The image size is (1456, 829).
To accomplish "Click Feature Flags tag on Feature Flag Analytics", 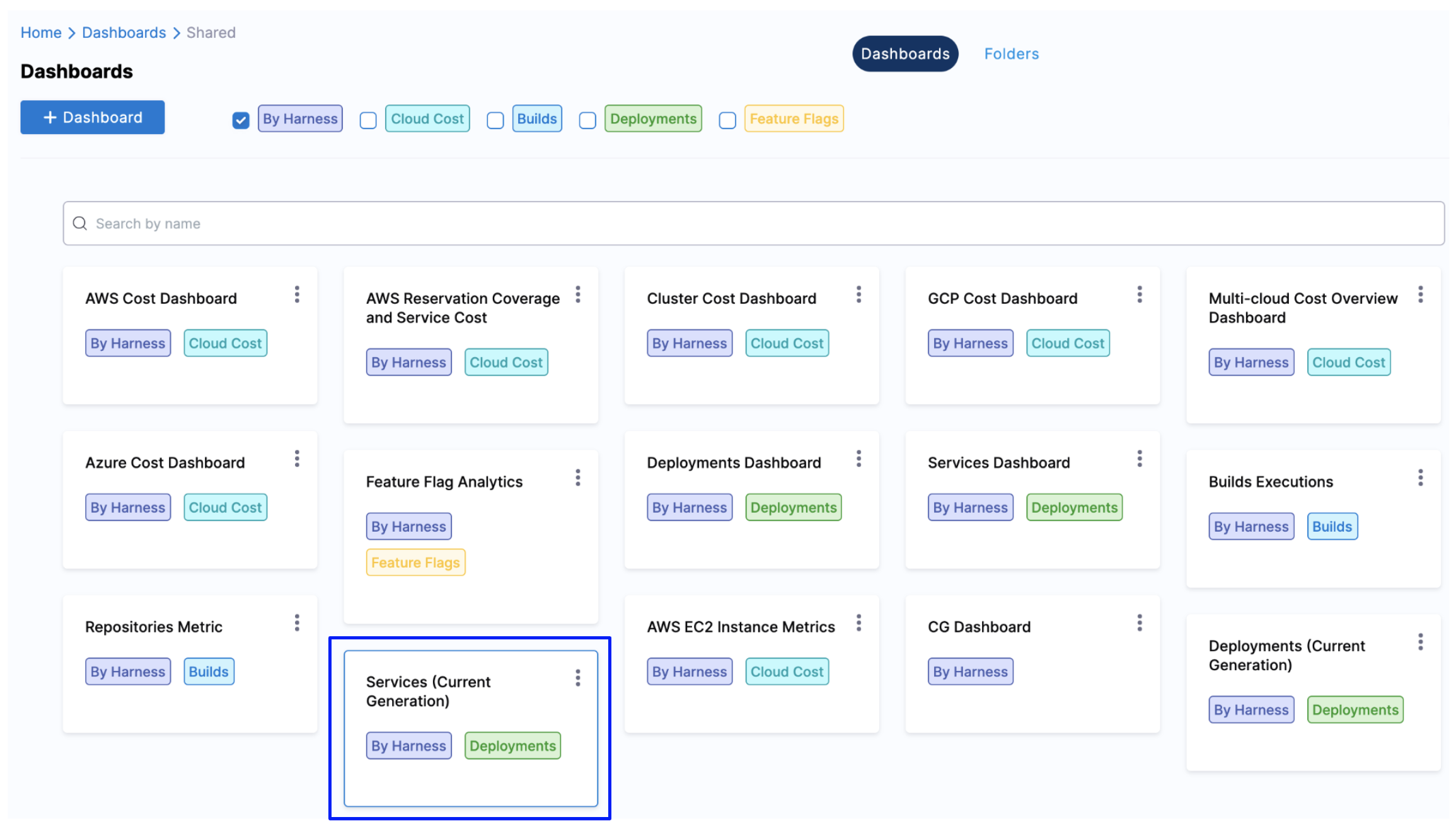I will [x=416, y=563].
